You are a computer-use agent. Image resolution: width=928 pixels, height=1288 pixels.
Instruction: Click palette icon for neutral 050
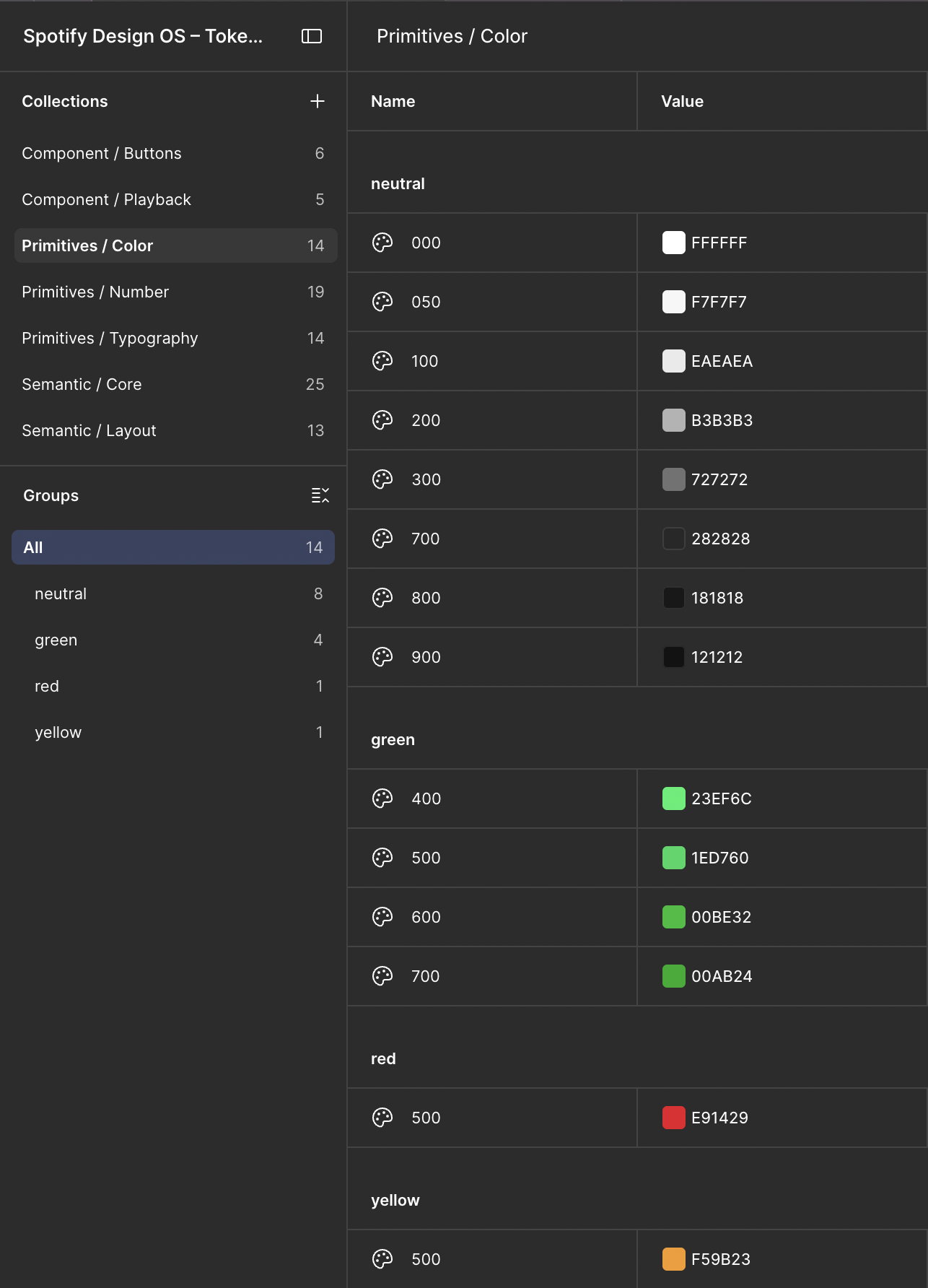tap(382, 302)
